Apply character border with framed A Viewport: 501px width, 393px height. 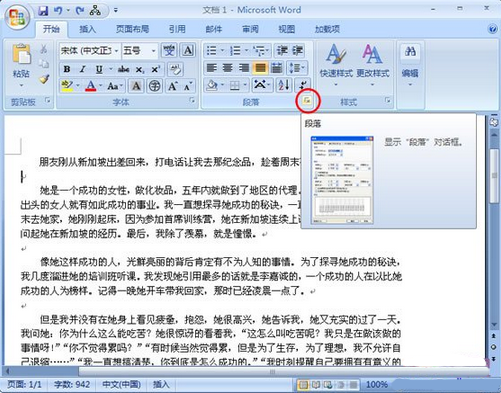click(188, 51)
